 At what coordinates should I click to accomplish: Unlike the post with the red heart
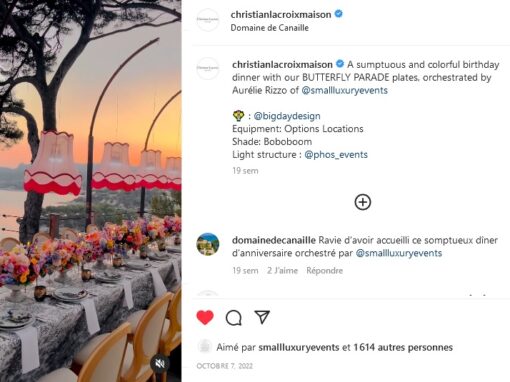[x=205, y=317]
